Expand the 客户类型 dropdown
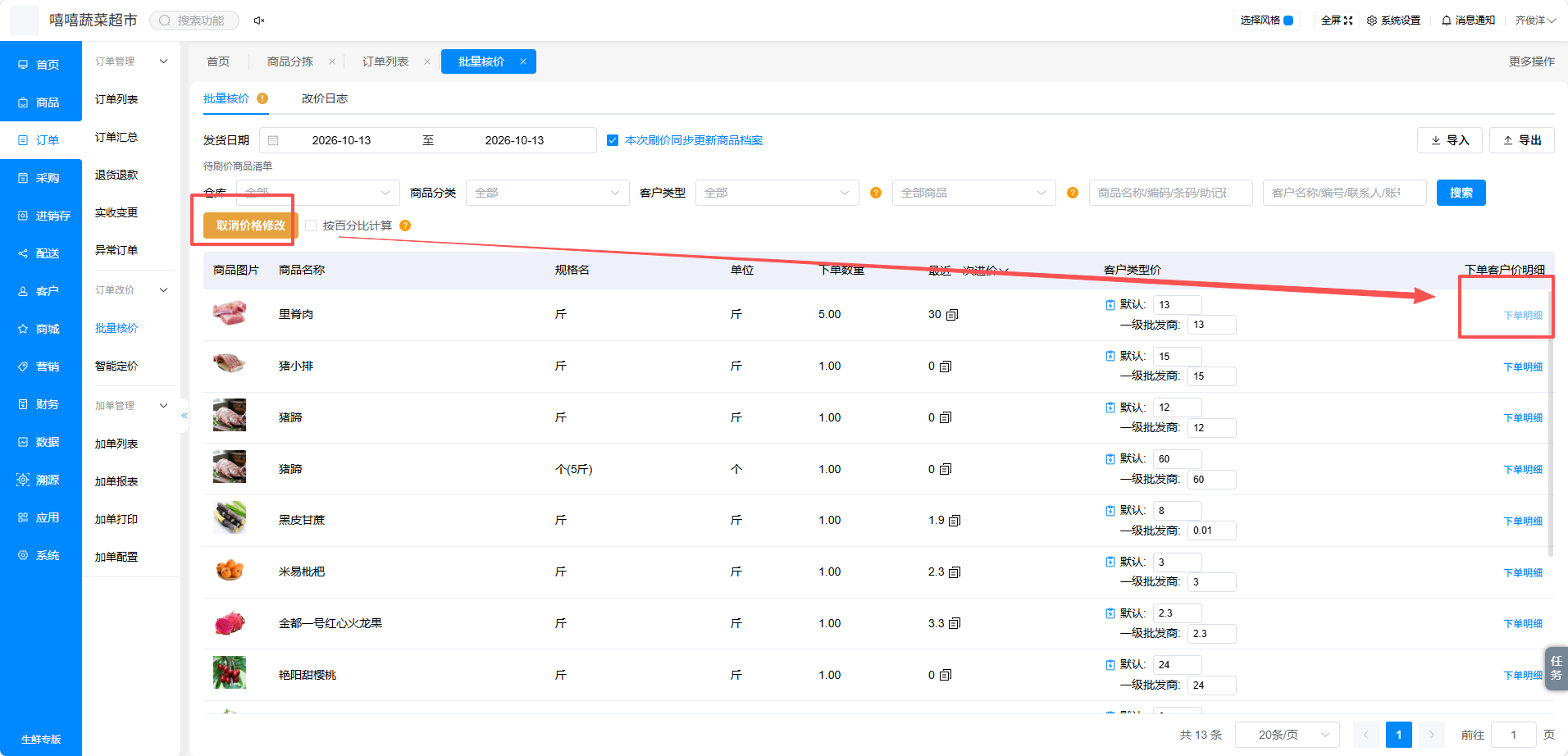 [x=777, y=193]
